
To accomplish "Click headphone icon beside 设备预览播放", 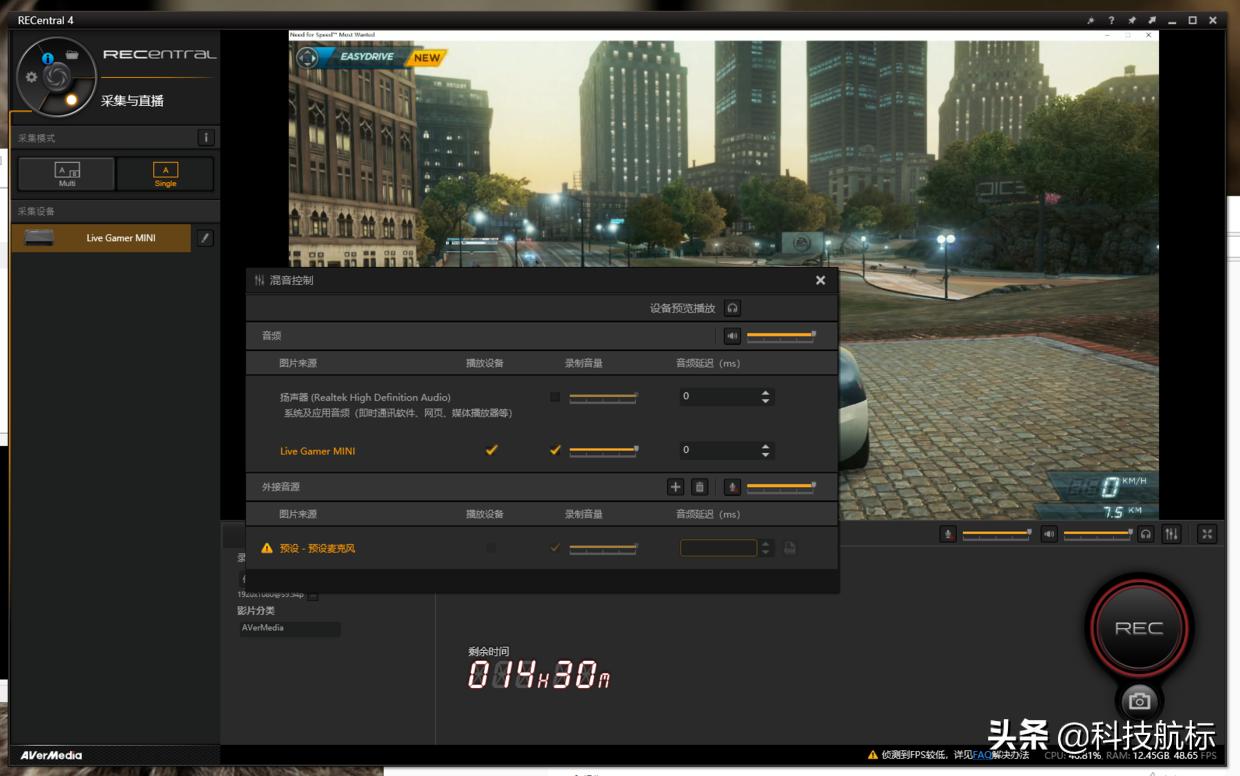I will [x=733, y=308].
